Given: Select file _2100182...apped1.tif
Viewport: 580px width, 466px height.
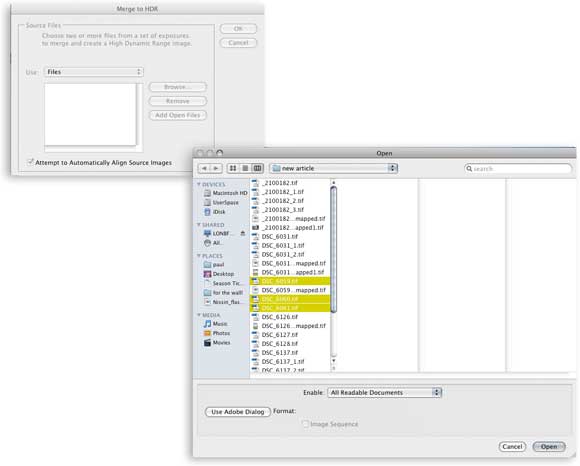Looking at the screenshot, I should (290, 227).
